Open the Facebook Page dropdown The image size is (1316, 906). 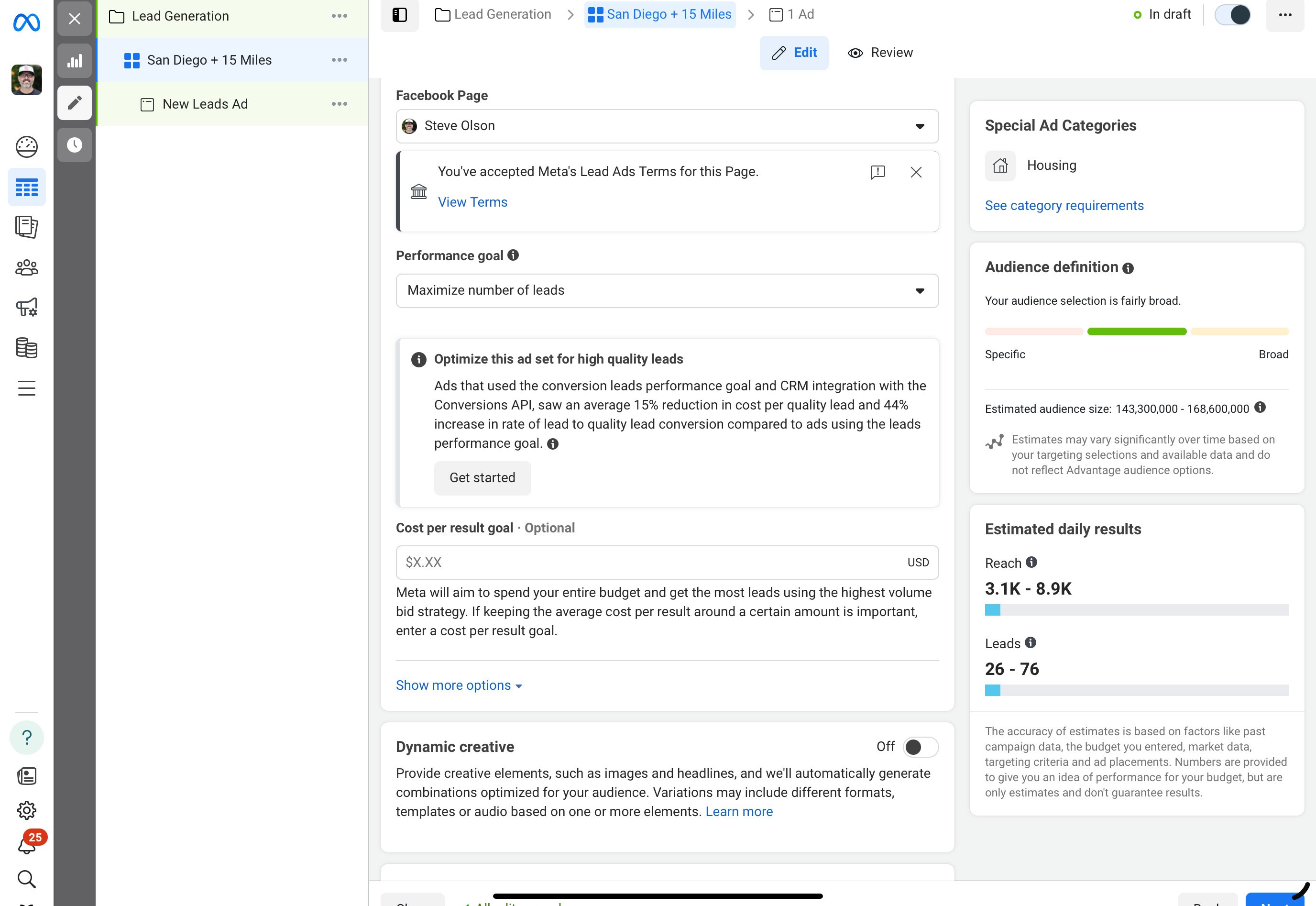point(667,126)
